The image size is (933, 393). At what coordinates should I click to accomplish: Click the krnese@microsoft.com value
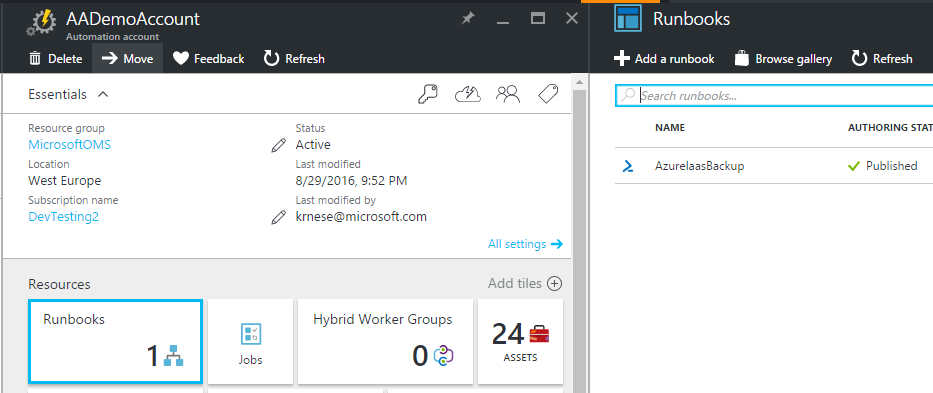pos(361,217)
